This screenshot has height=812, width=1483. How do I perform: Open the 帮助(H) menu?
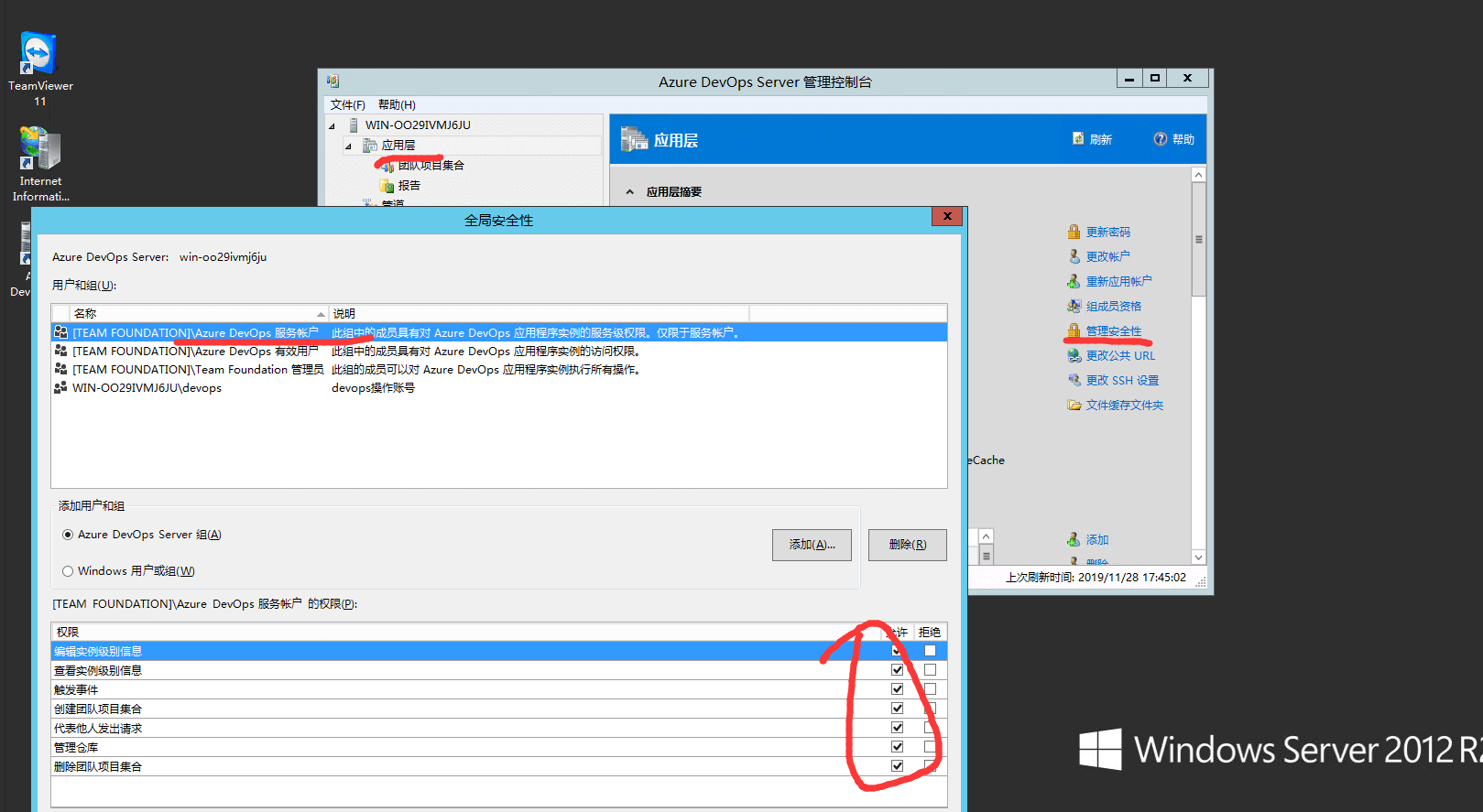396,105
